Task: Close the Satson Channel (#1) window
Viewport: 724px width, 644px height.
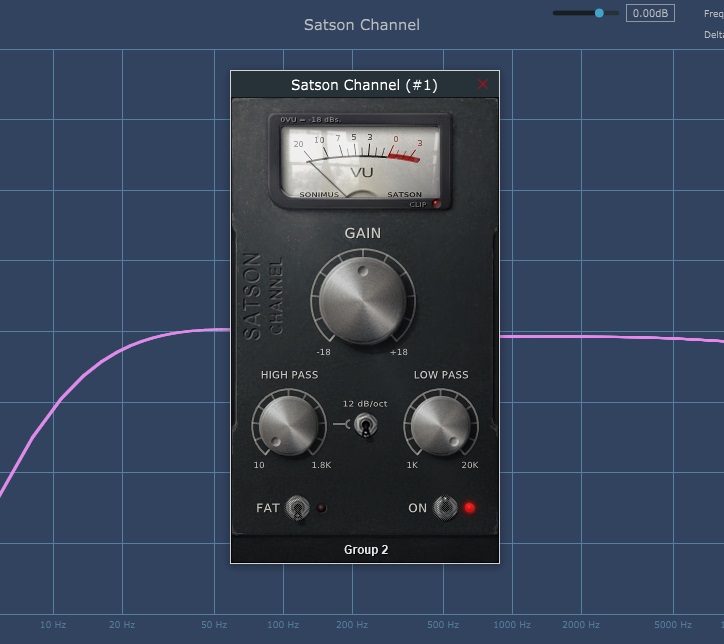Action: click(x=483, y=84)
